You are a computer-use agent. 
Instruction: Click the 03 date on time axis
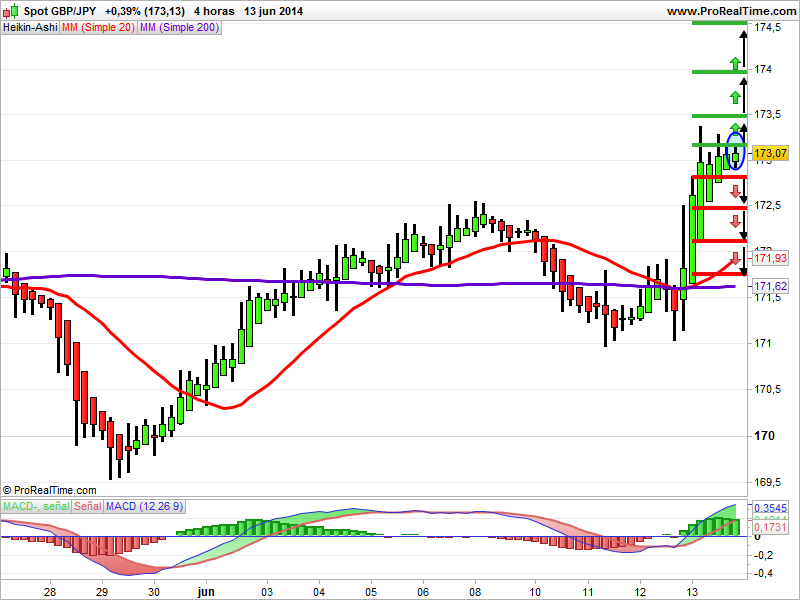pos(267,592)
